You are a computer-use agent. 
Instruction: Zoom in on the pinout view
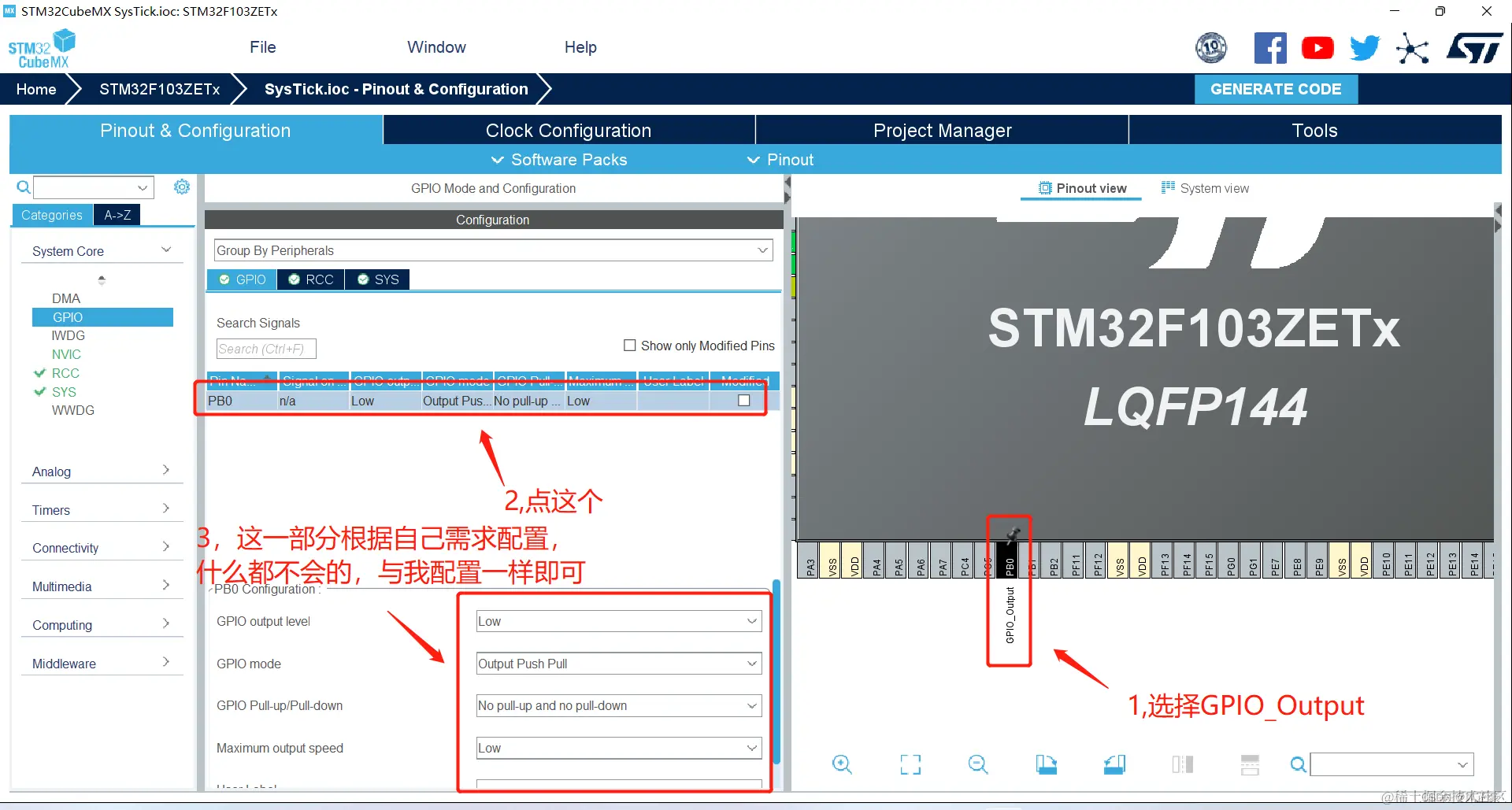pos(842,764)
